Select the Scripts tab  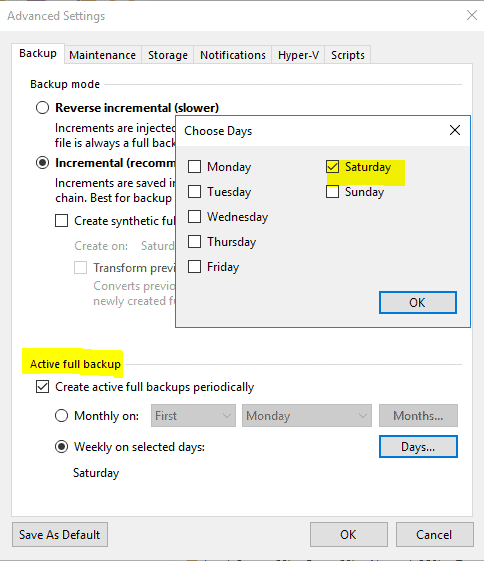[x=348, y=55]
